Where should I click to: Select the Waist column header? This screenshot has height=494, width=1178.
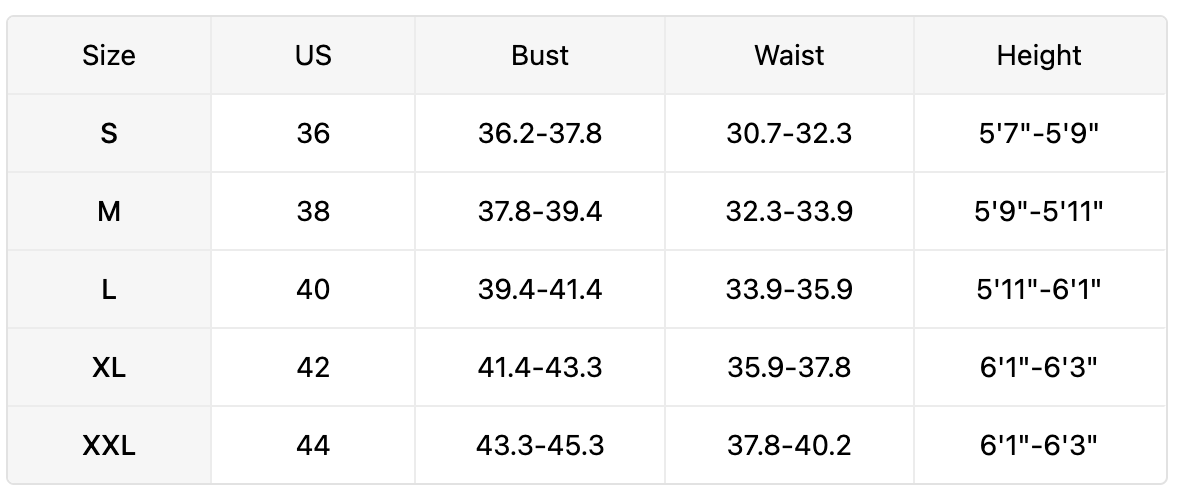(789, 56)
